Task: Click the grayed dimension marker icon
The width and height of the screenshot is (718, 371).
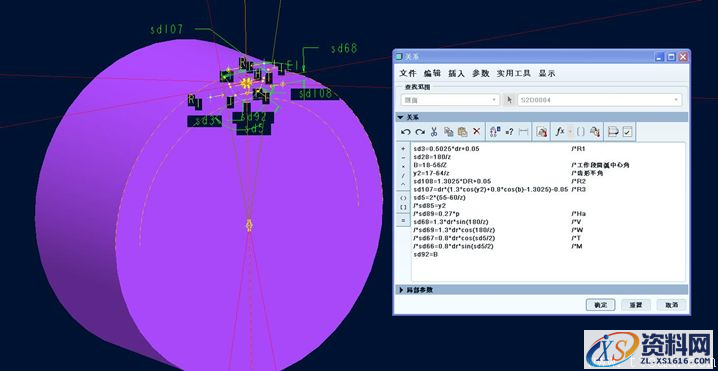Action: coord(523,132)
